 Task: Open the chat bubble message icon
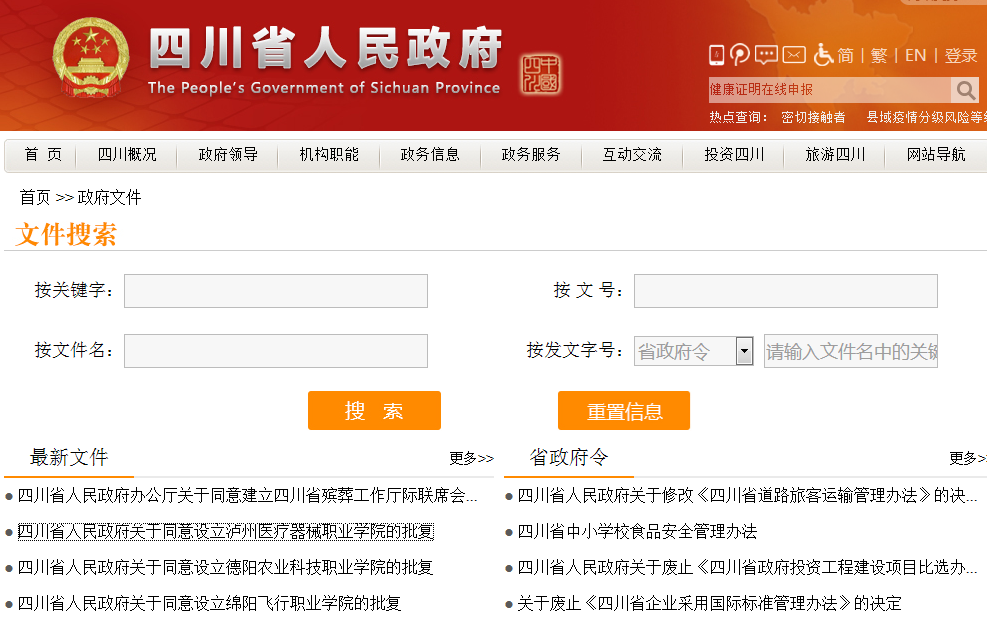click(766, 55)
